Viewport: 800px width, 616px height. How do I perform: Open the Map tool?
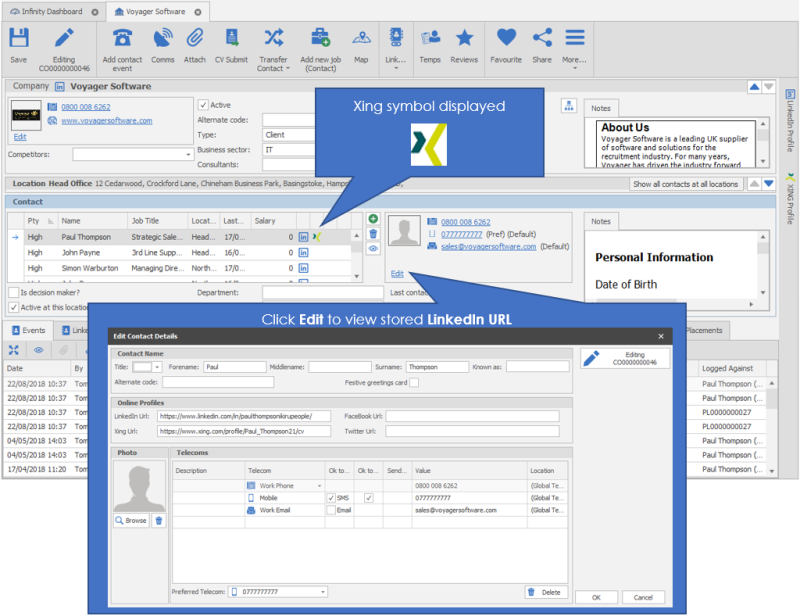coord(361,42)
